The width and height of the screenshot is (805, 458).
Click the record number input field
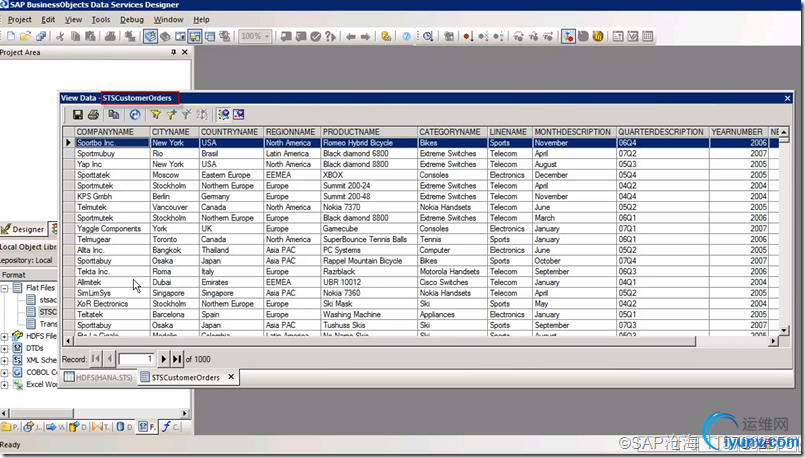[x=136, y=358]
